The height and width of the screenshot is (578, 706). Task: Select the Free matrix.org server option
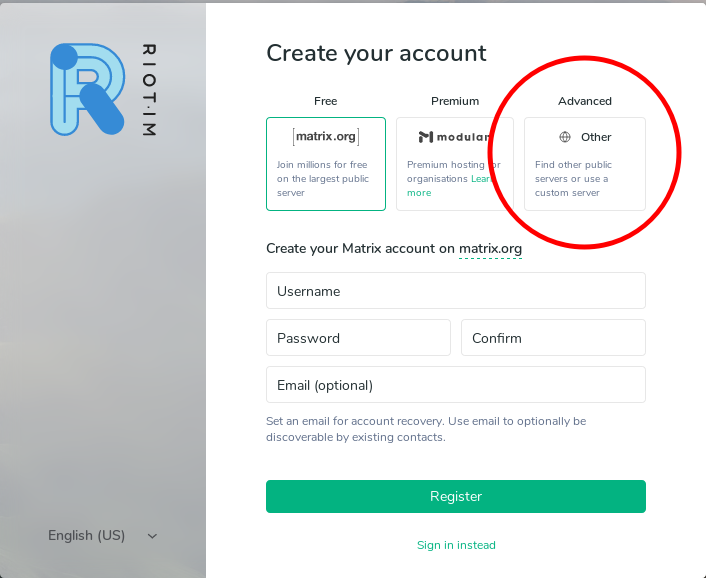pos(326,164)
